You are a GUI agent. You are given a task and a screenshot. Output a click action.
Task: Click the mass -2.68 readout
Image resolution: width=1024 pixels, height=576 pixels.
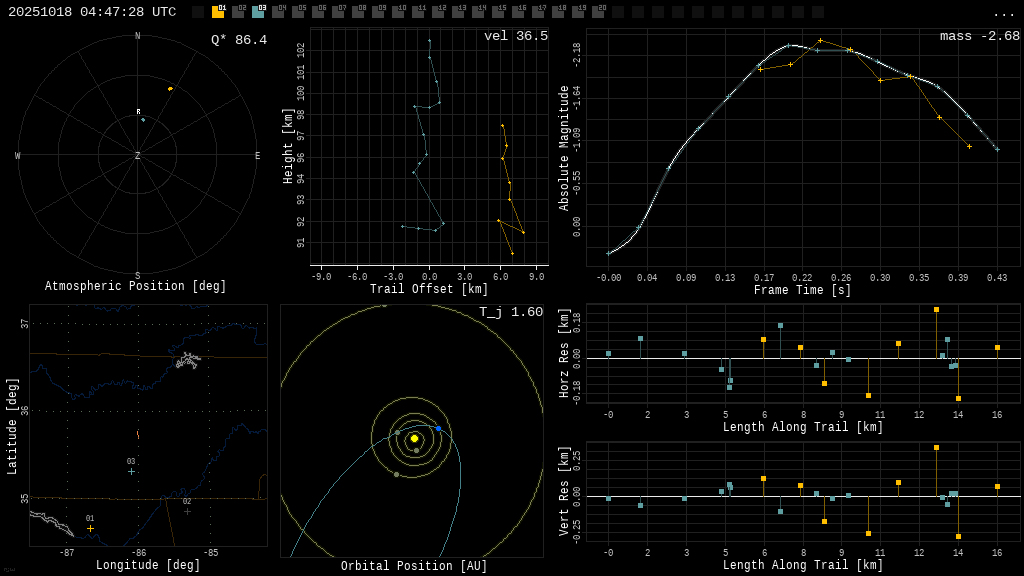click(979, 36)
